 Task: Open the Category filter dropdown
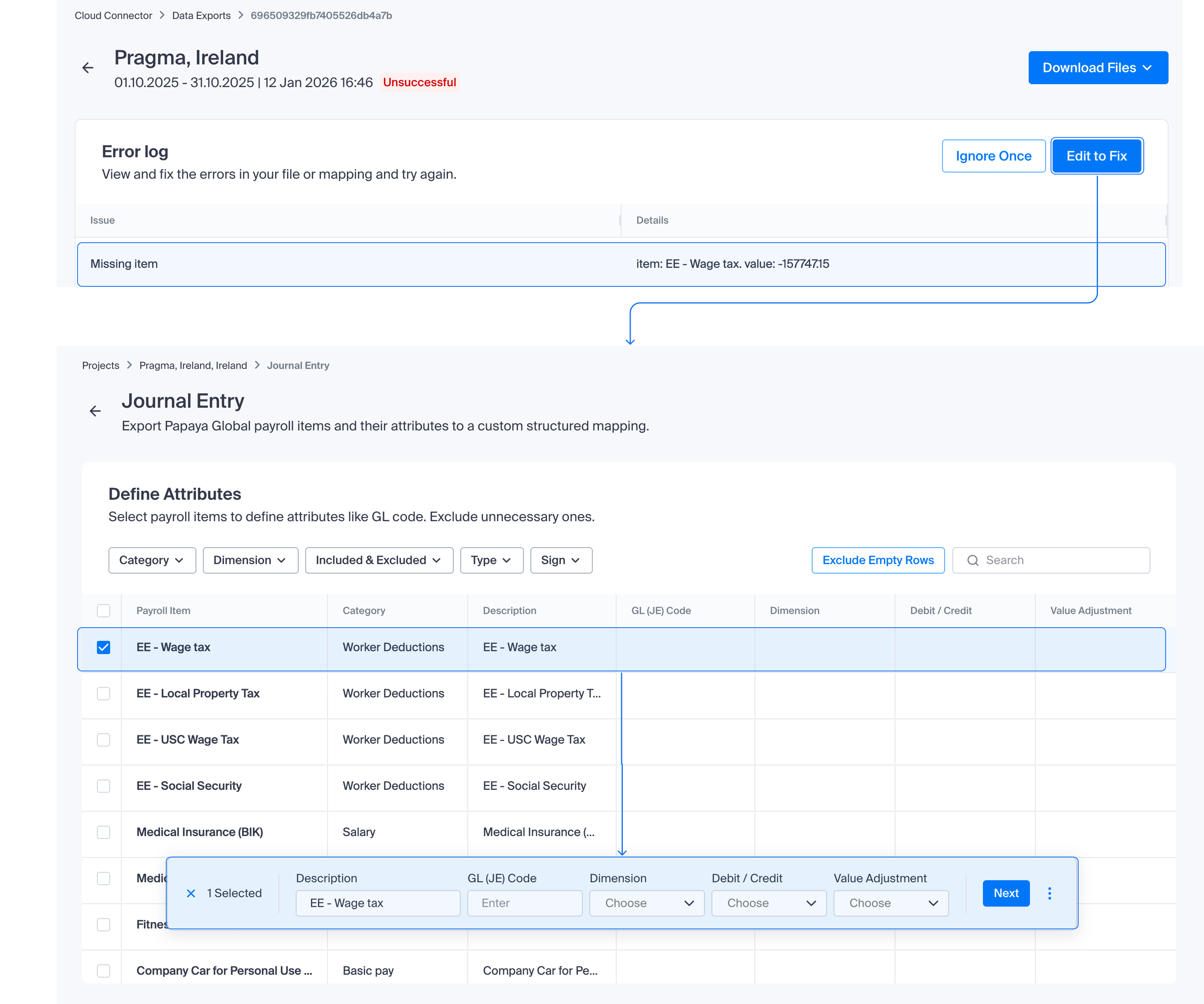point(152,560)
